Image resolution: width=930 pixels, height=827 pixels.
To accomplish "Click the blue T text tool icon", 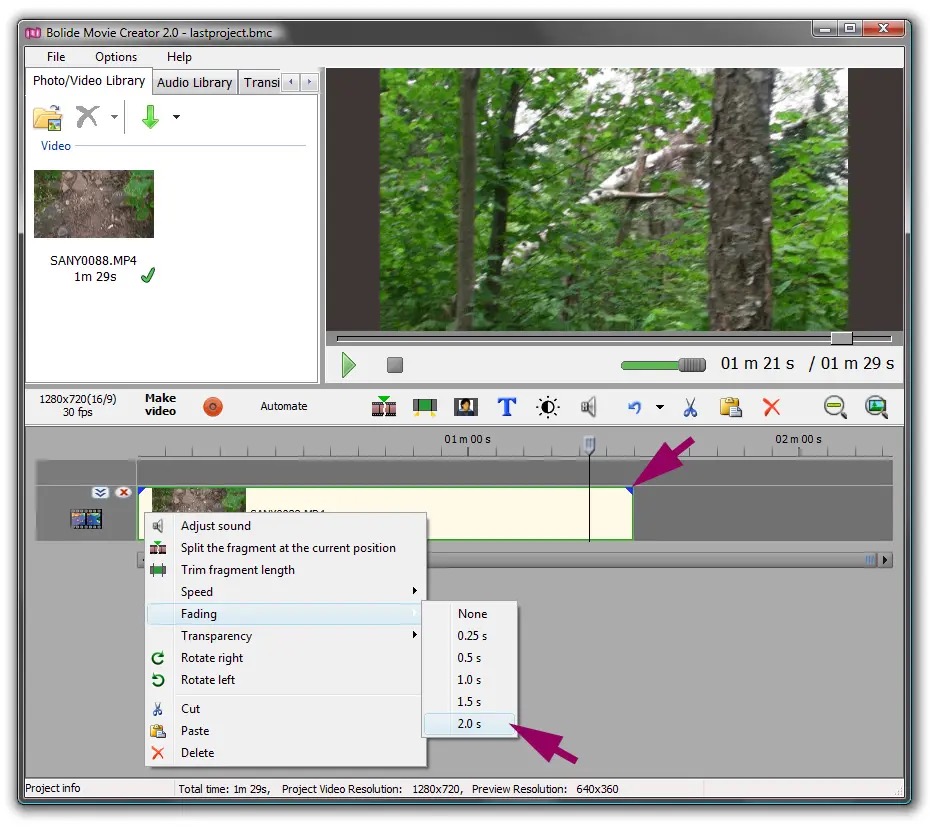I will pyautogui.click(x=507, y=407).
